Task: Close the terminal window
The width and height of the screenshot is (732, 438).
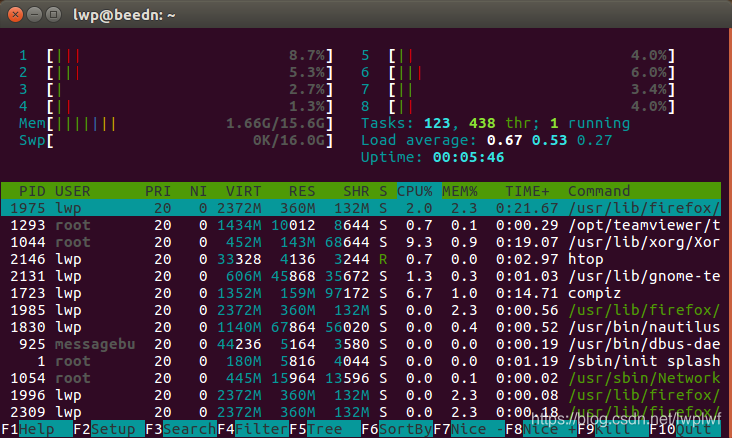Action: click(15, 15)
